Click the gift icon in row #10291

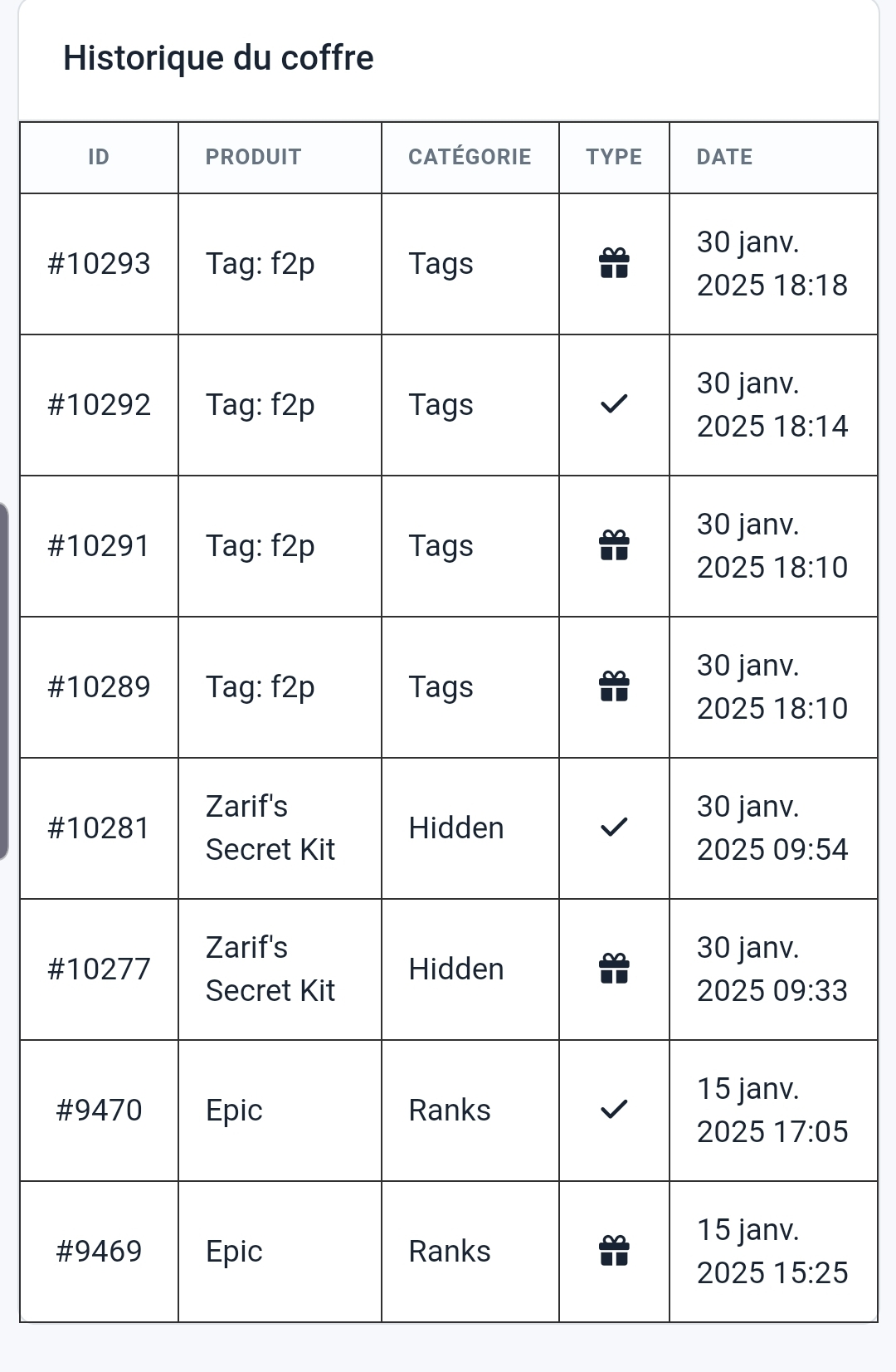tap(614, 545)
